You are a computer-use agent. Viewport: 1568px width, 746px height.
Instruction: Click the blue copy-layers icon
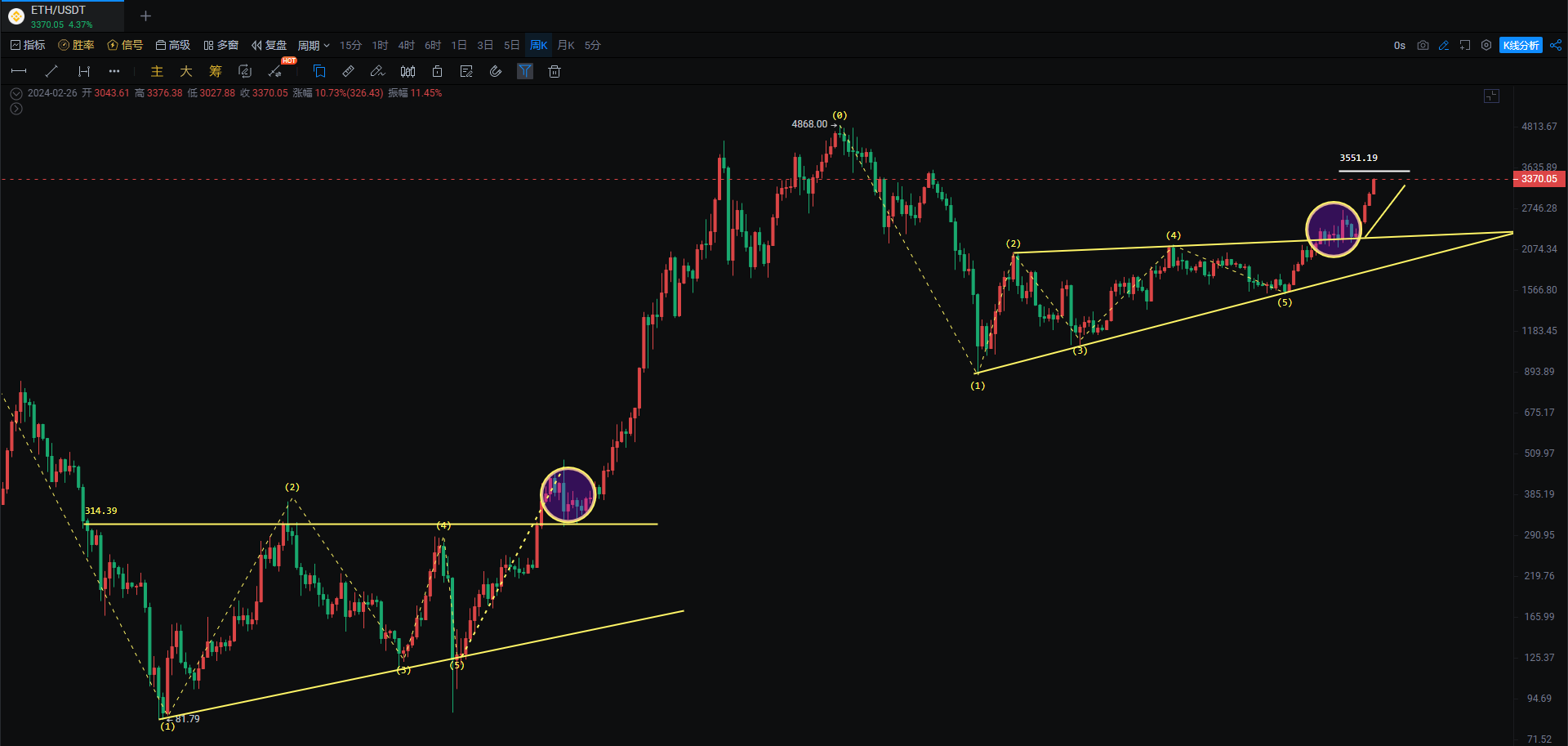click(319, 71)
